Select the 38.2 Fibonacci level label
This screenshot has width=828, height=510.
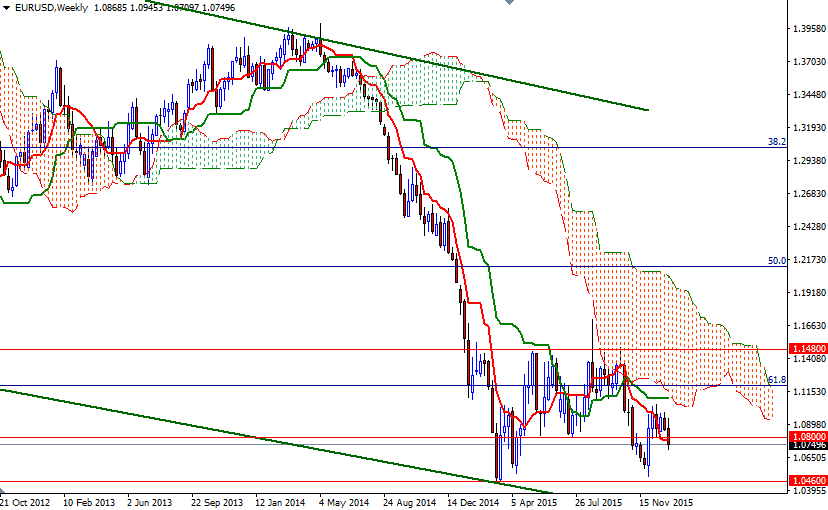click(777, 141)
